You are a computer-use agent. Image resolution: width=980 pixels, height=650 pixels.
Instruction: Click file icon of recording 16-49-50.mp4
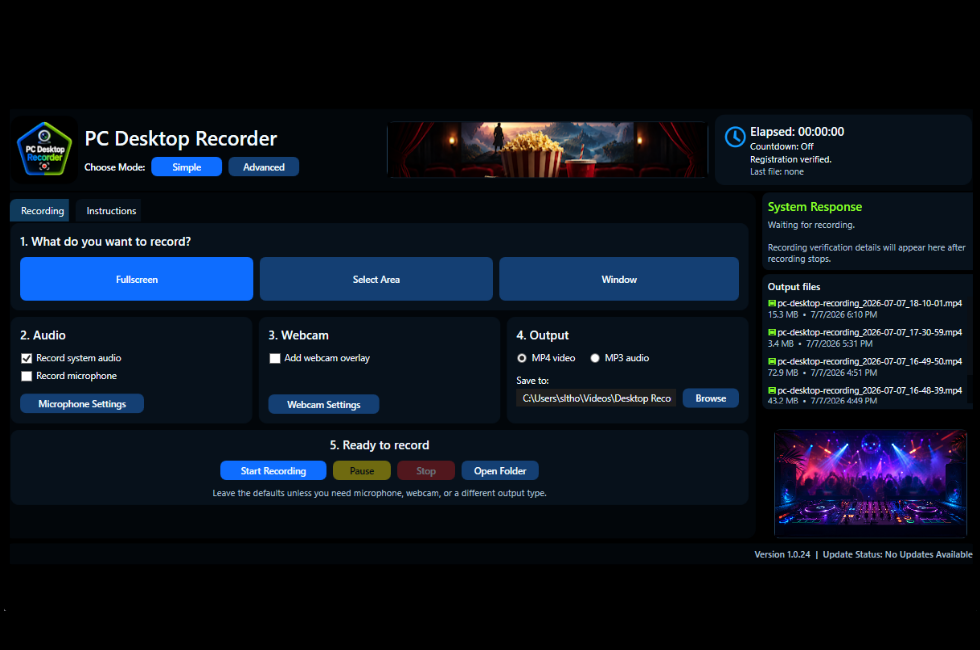click(772, 361)
